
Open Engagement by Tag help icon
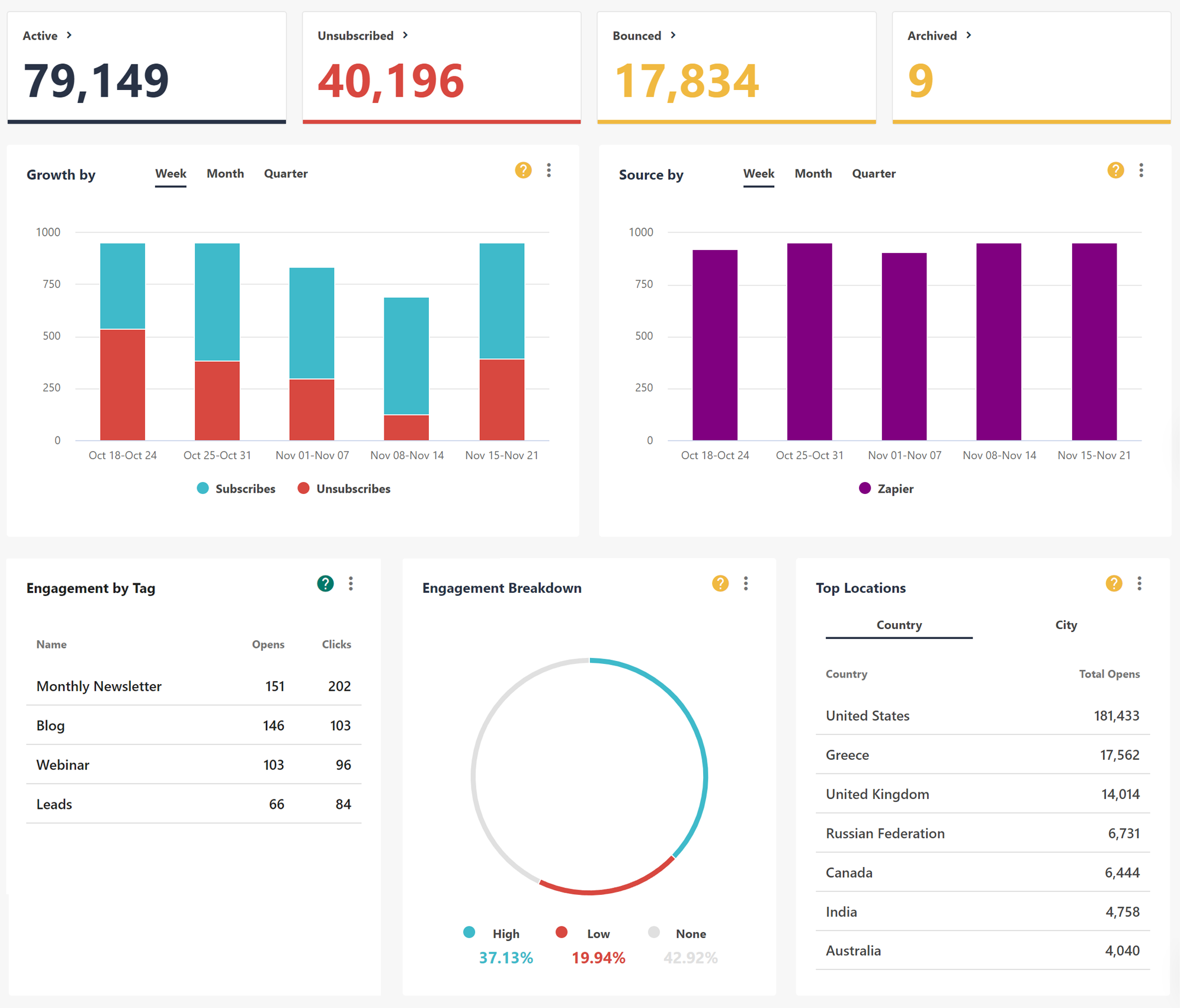click(x=325, y=583)
